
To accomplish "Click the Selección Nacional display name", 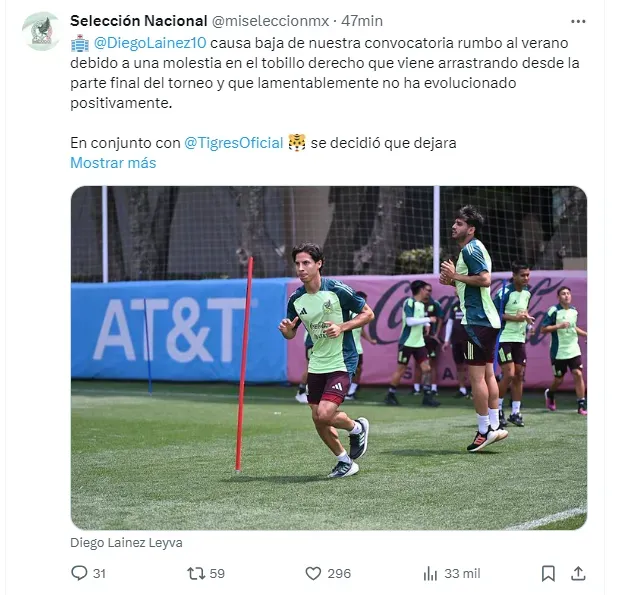I will pos(138,21).
